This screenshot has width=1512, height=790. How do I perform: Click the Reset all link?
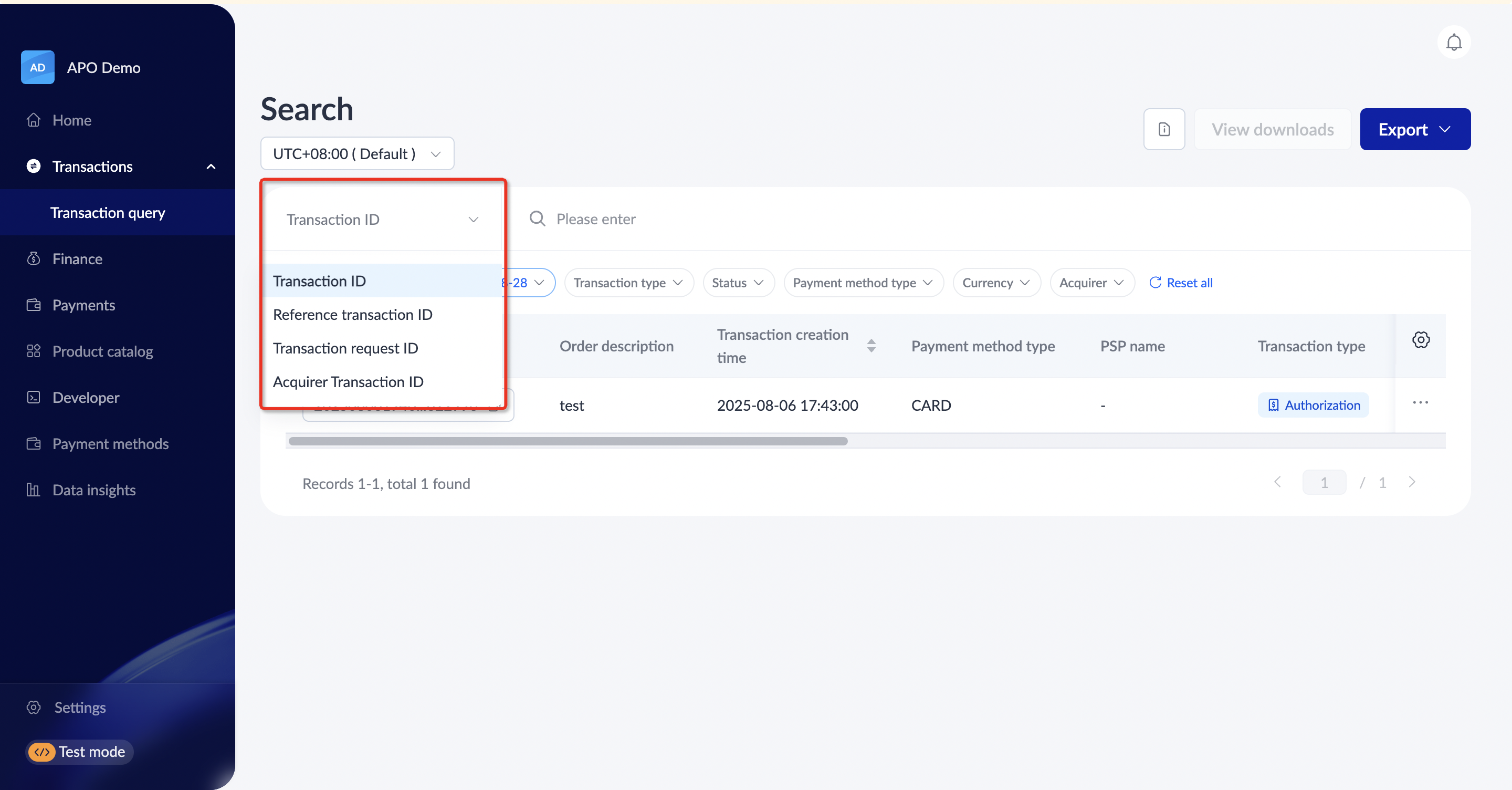(x=1181, y=283)
